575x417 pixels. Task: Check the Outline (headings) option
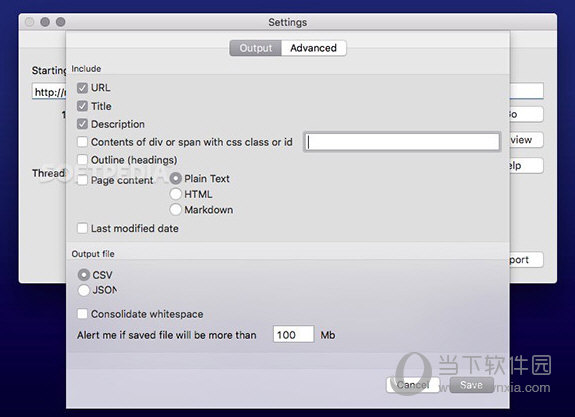pyautogui.click(x=82, y=160)
